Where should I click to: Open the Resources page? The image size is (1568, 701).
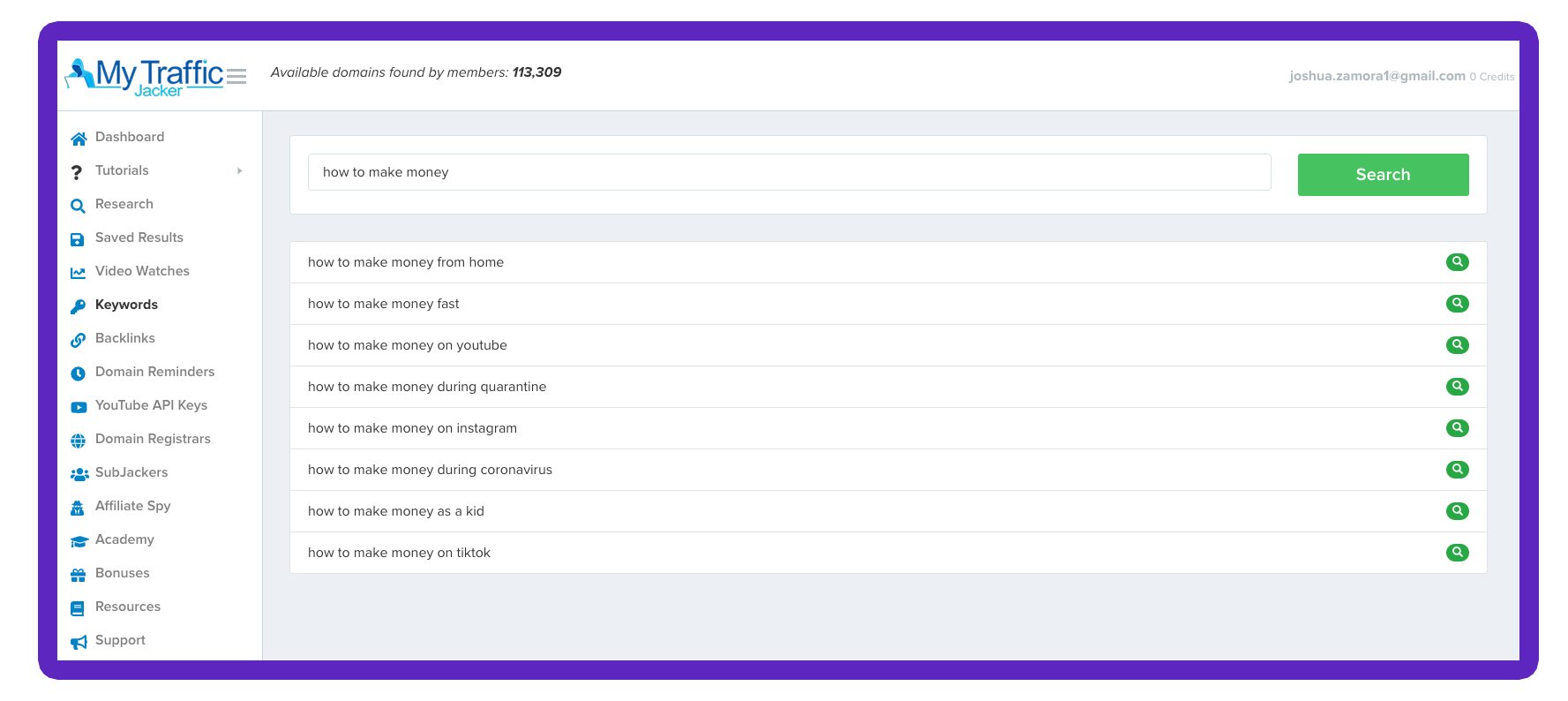point(128,607)
